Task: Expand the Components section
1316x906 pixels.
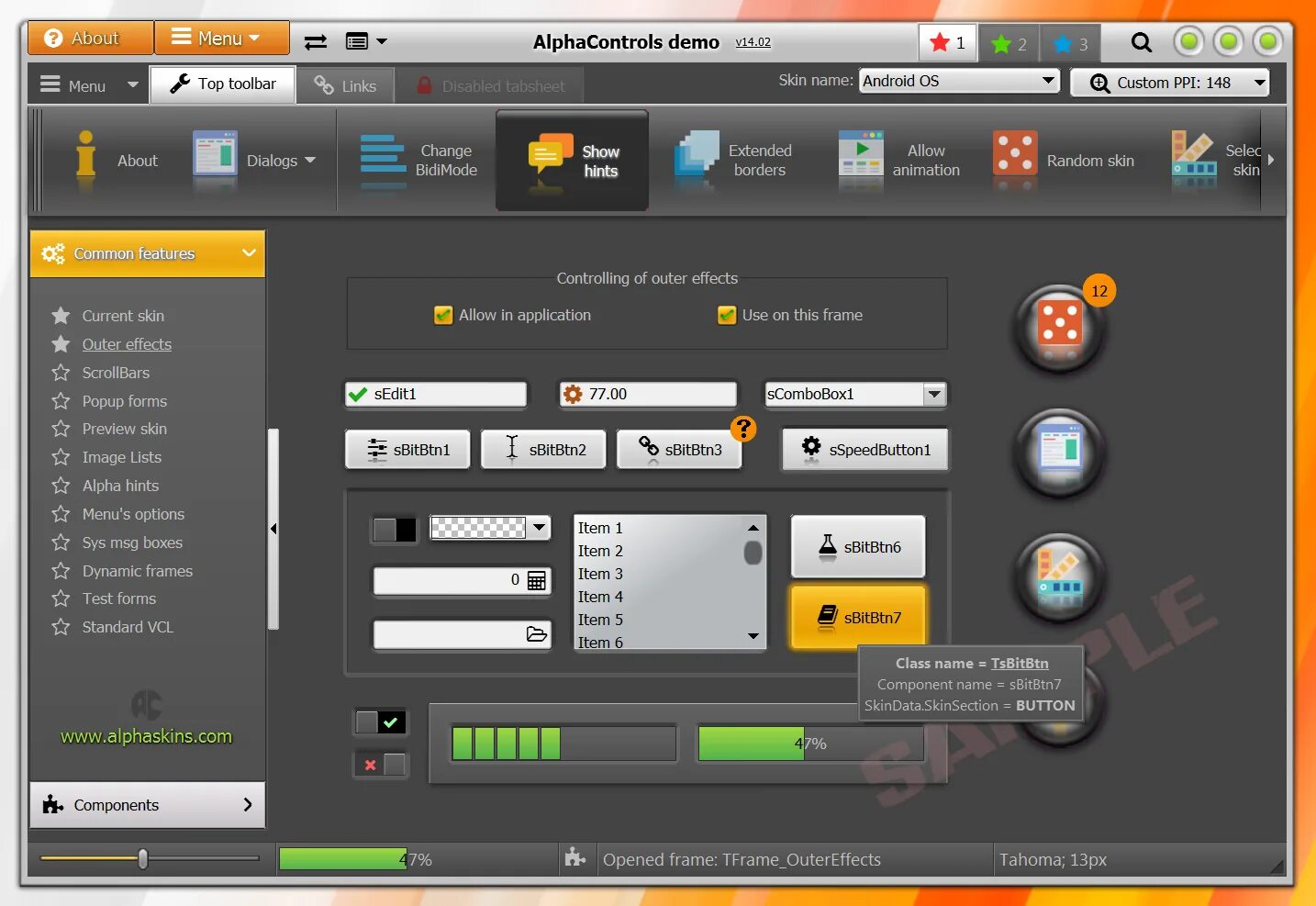Action: click(148, 805)
